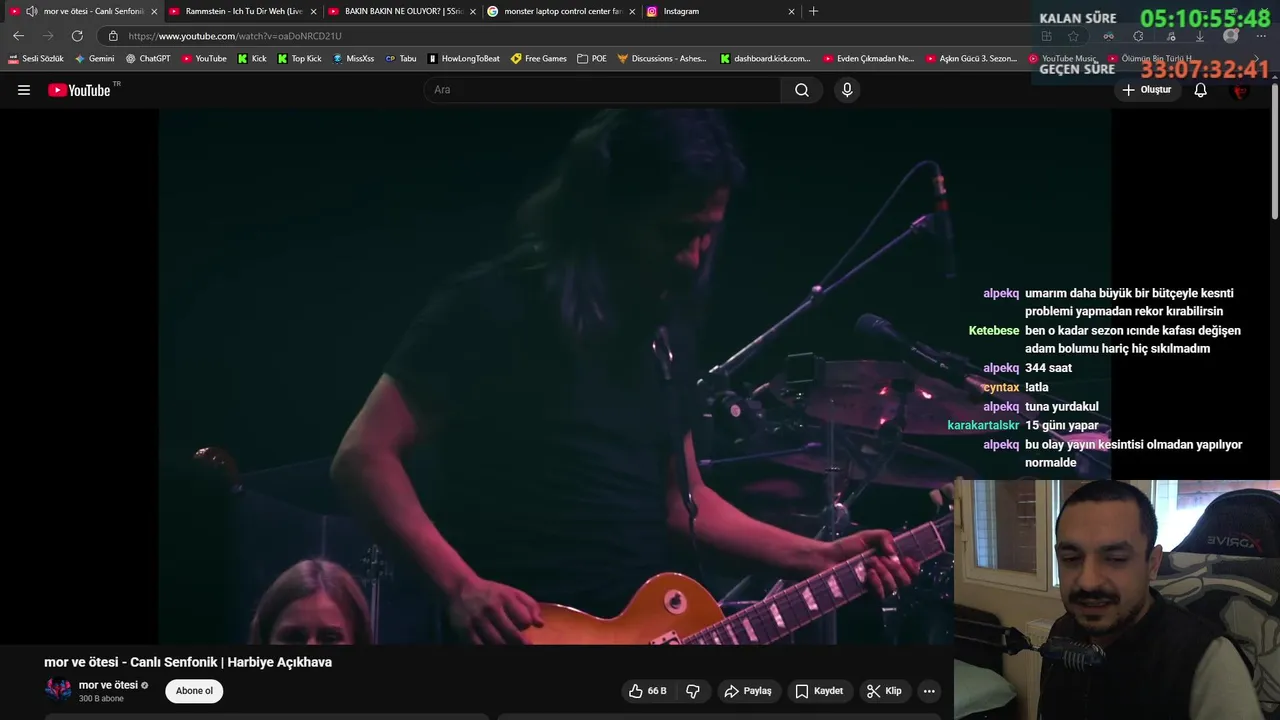This screenshot has height=720, width=1280.
Task: Open MissXss bookmark
Action: (x=353, y=59)
